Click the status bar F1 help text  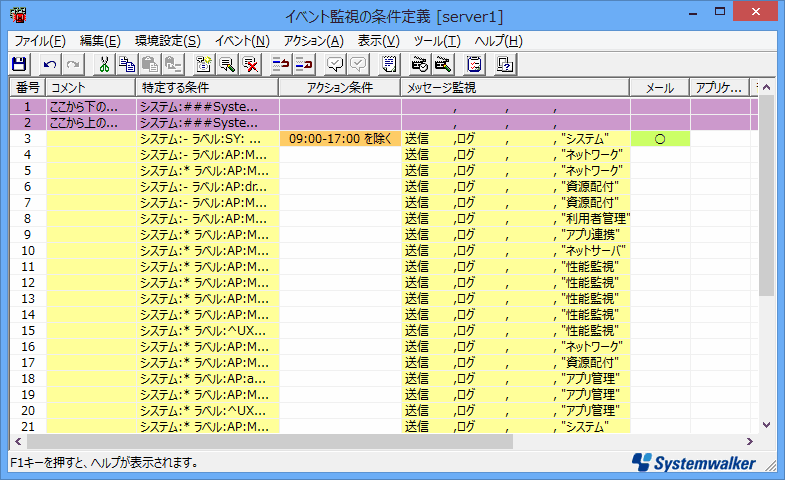pyautogui.click(x=104, y=462)
